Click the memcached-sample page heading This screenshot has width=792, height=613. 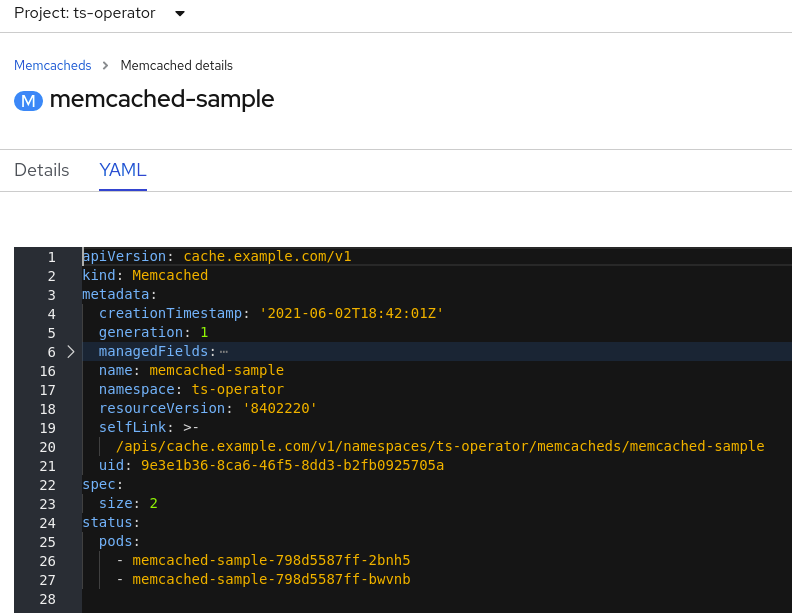tap(161, 99)
